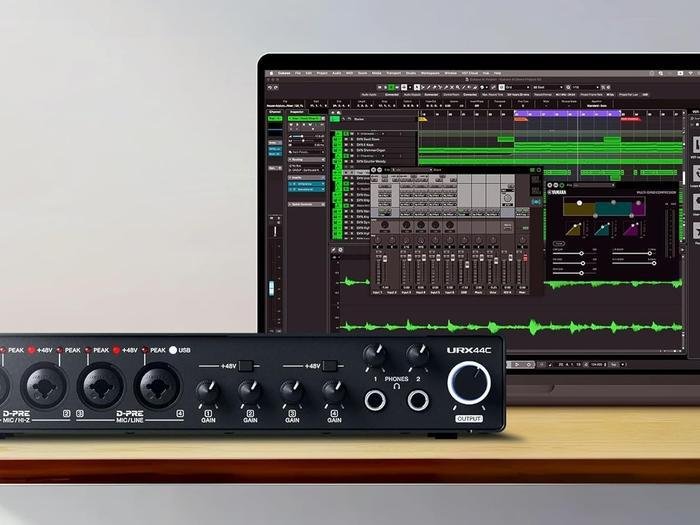The width and height of the screenshot is (700, 525).
Task: Switch to the Channel tab
Action: 276,112
